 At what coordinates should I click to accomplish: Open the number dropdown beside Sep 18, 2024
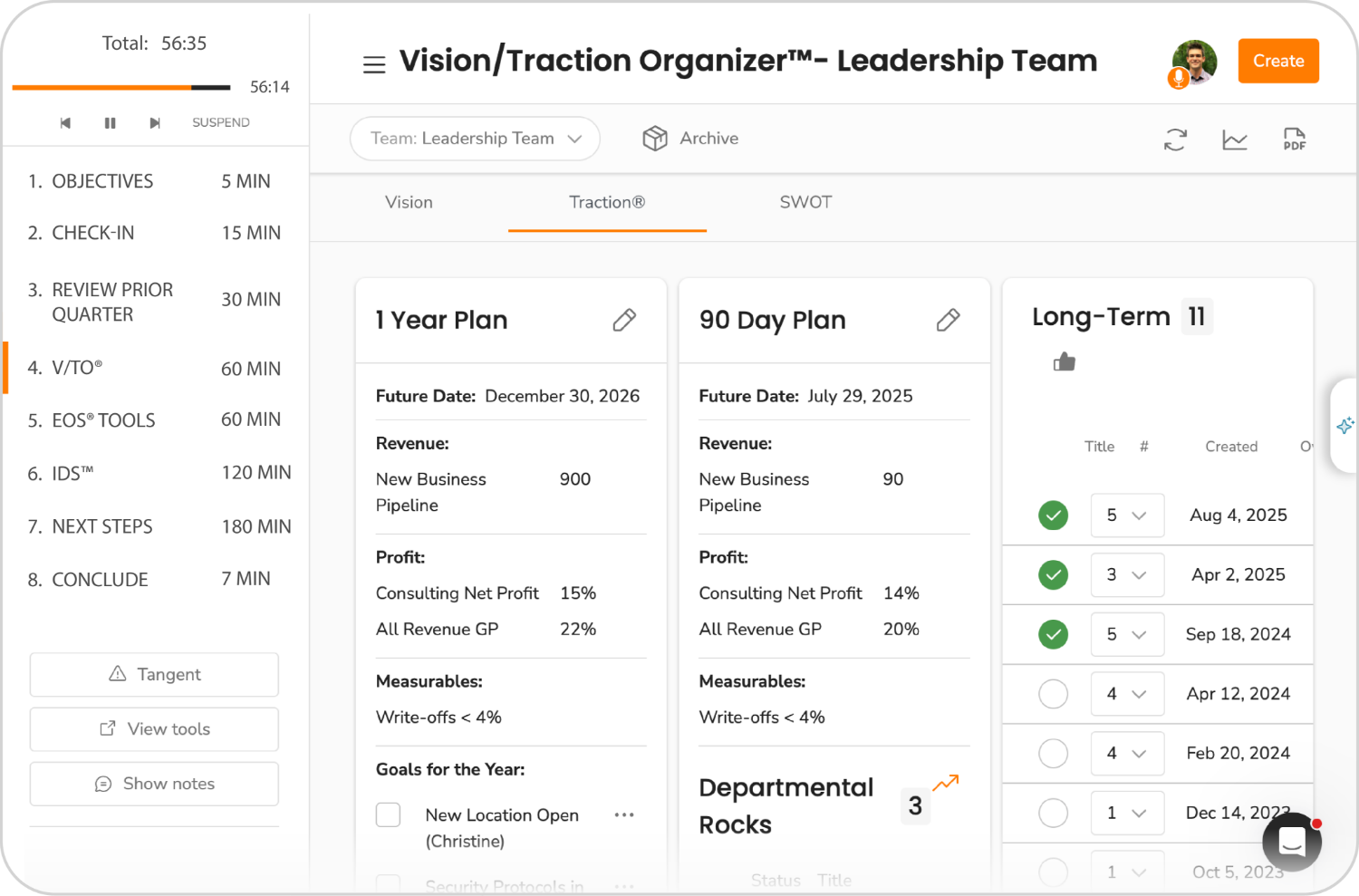pos(1127,634)
